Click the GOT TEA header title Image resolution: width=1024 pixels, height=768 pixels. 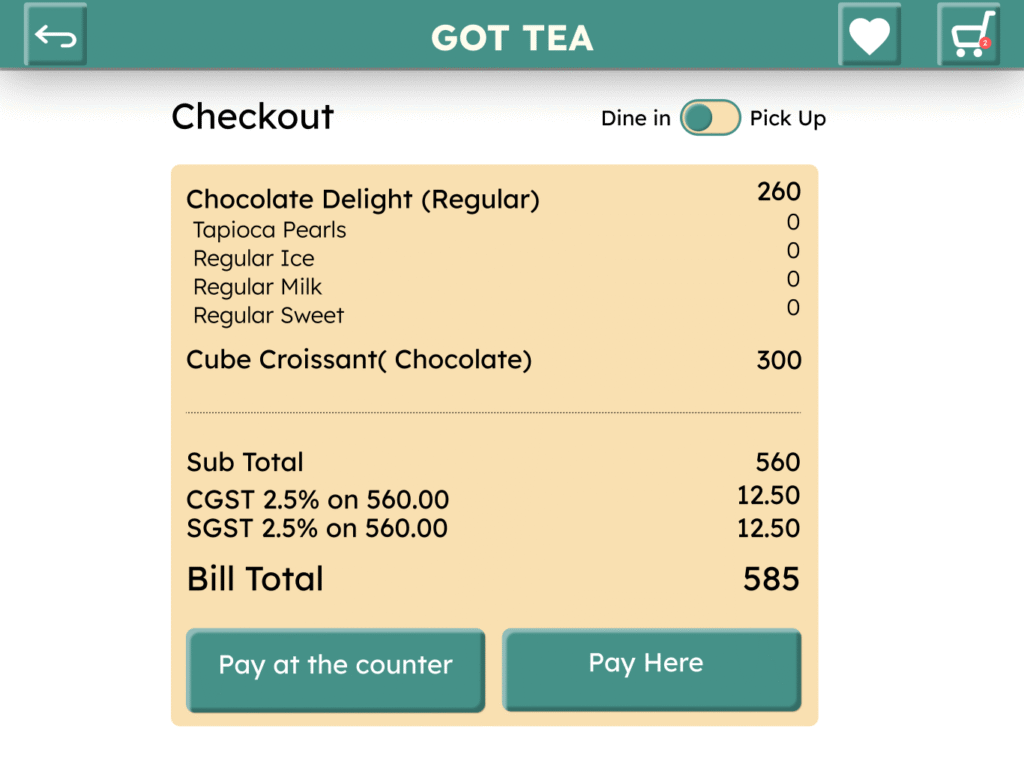tap(512, 38)
